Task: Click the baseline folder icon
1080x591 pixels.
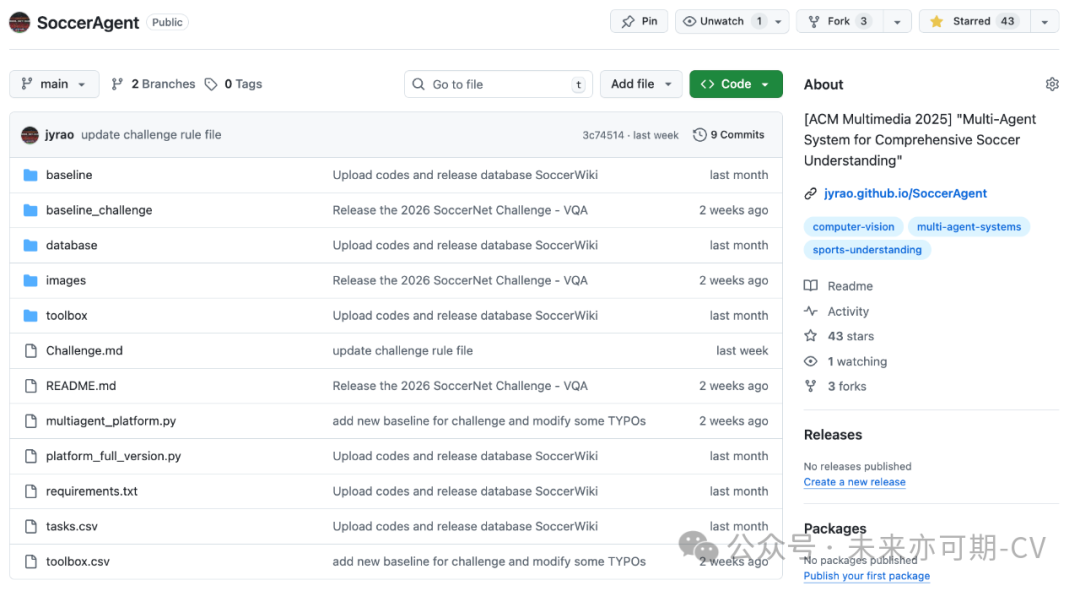Action: pyautogui.click(x=30, y=175)
